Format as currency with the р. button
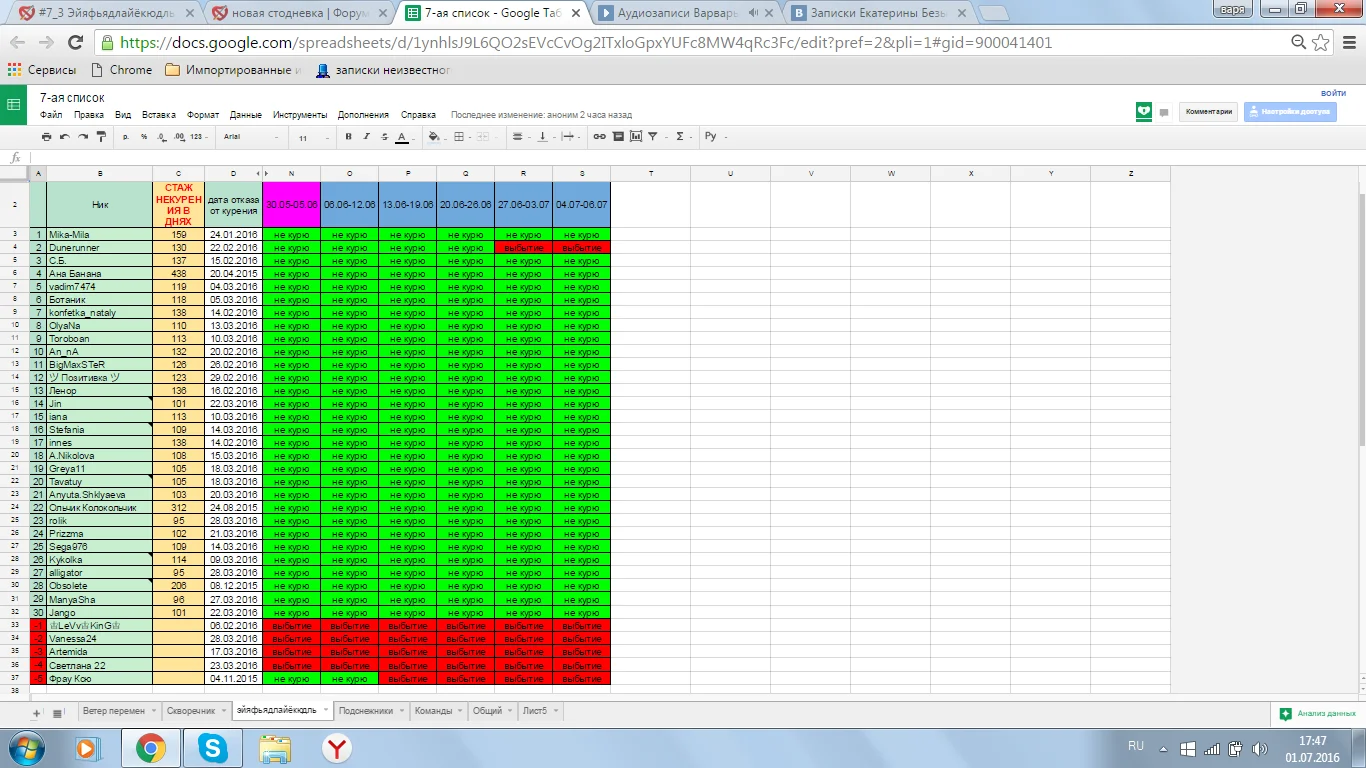Screen dimensions: 1366x768 (x=127, y=136)
